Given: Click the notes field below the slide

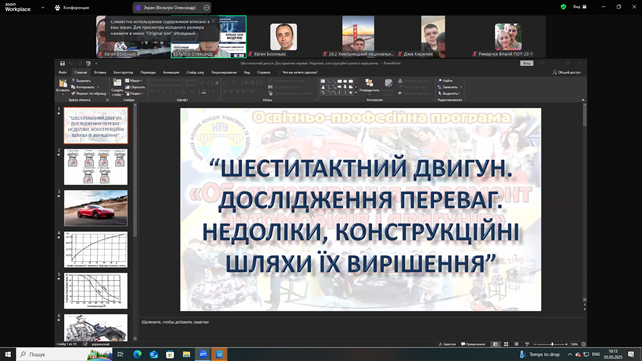Looking at the screenshot, I should tap(360, 322).
